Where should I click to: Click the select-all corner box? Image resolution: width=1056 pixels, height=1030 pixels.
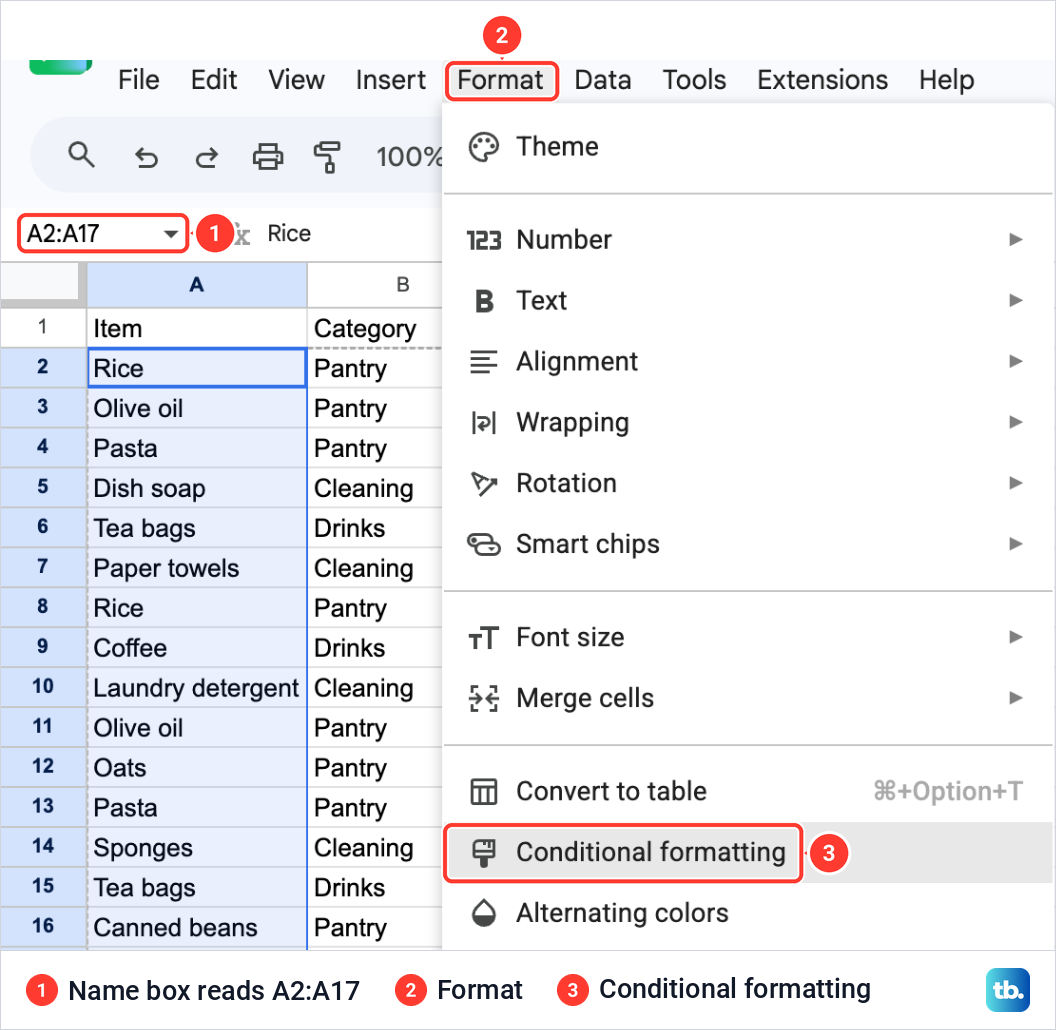[40, 282]
